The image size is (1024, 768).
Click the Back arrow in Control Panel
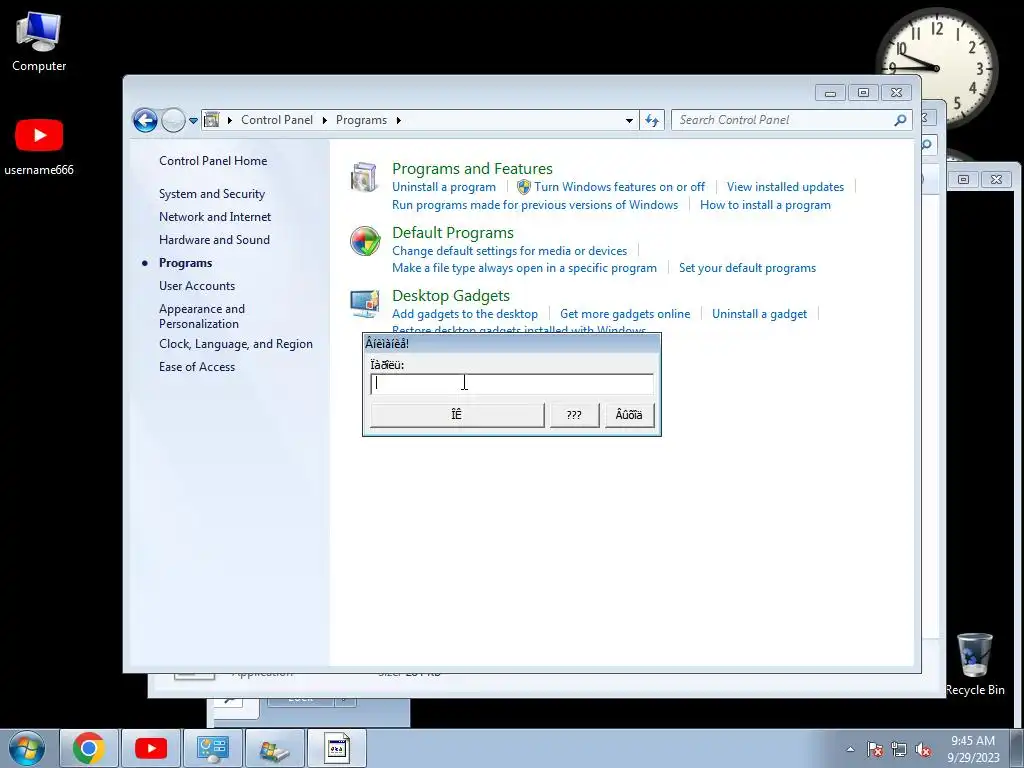click(145, 120)
